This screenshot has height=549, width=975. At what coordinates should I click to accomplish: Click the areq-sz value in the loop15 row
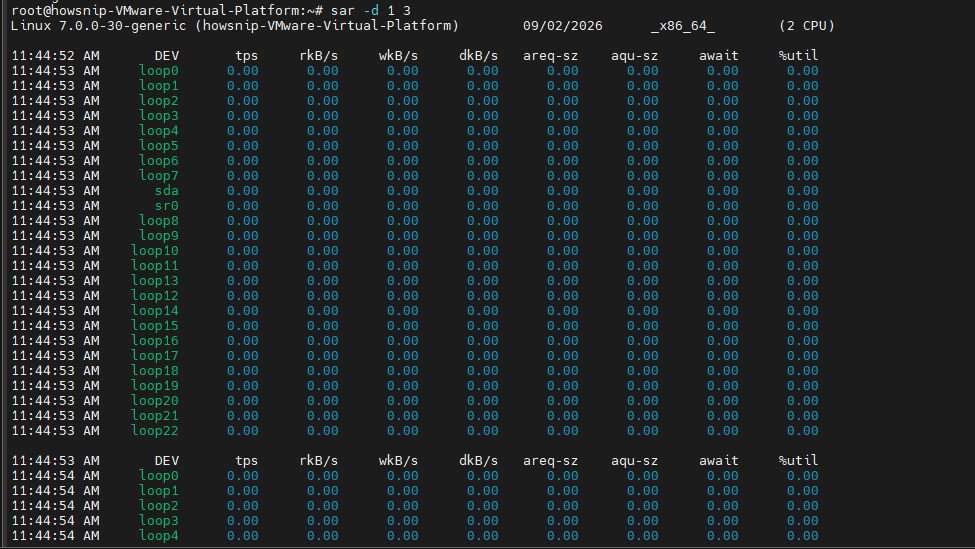[563, 325]
